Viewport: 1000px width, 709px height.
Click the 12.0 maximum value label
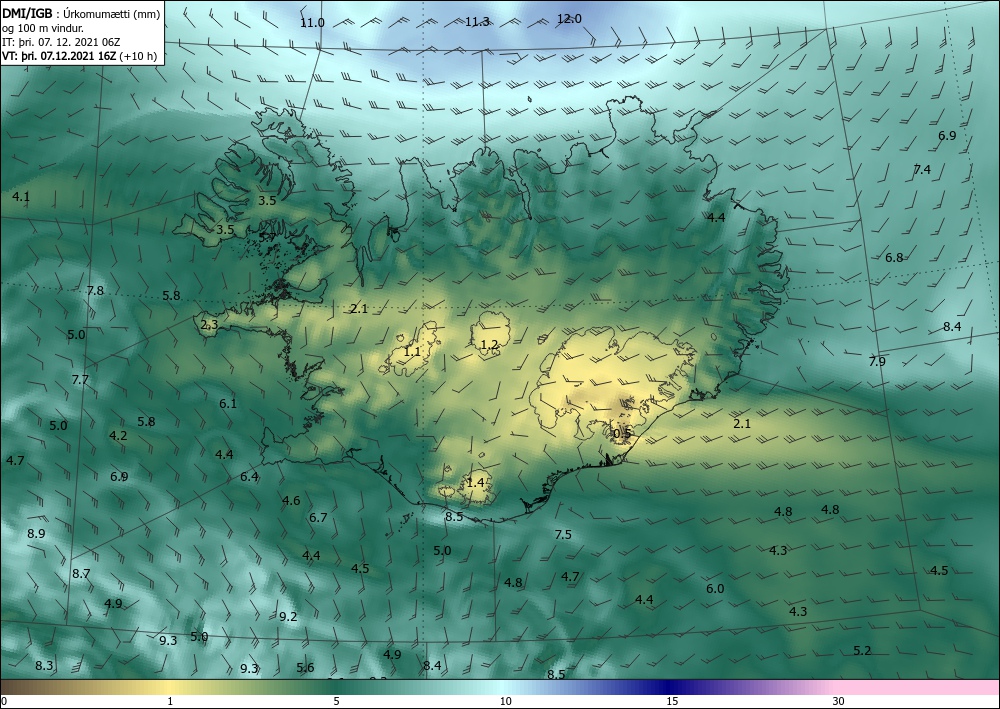570,19
